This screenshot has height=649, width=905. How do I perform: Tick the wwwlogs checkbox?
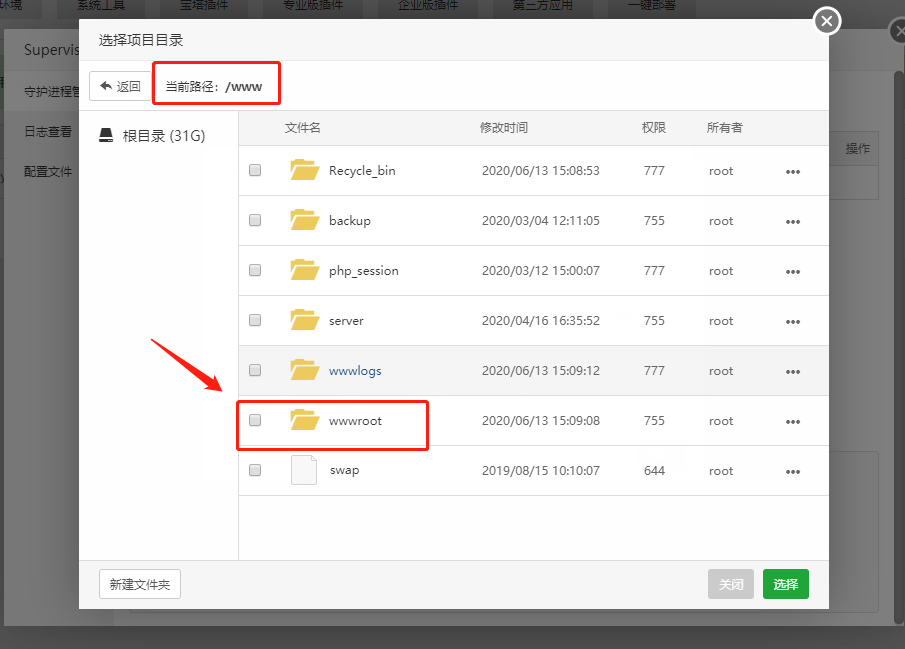click(x=255, y=370)
